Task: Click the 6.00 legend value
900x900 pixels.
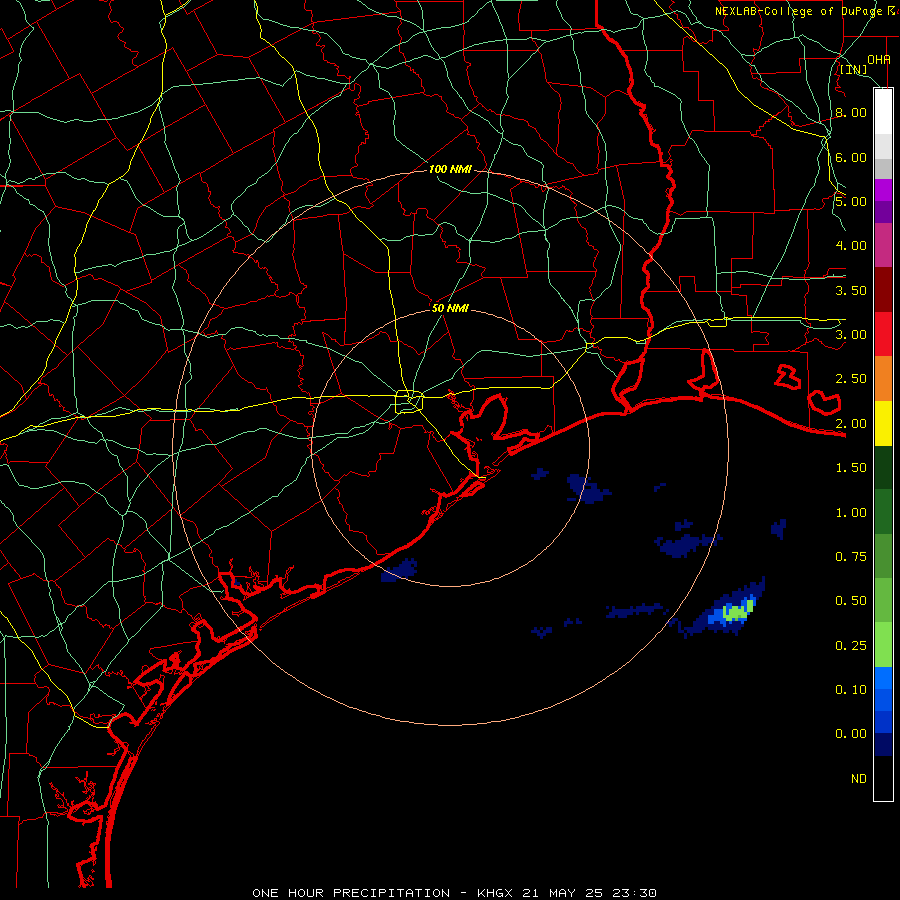Action: 851,157
